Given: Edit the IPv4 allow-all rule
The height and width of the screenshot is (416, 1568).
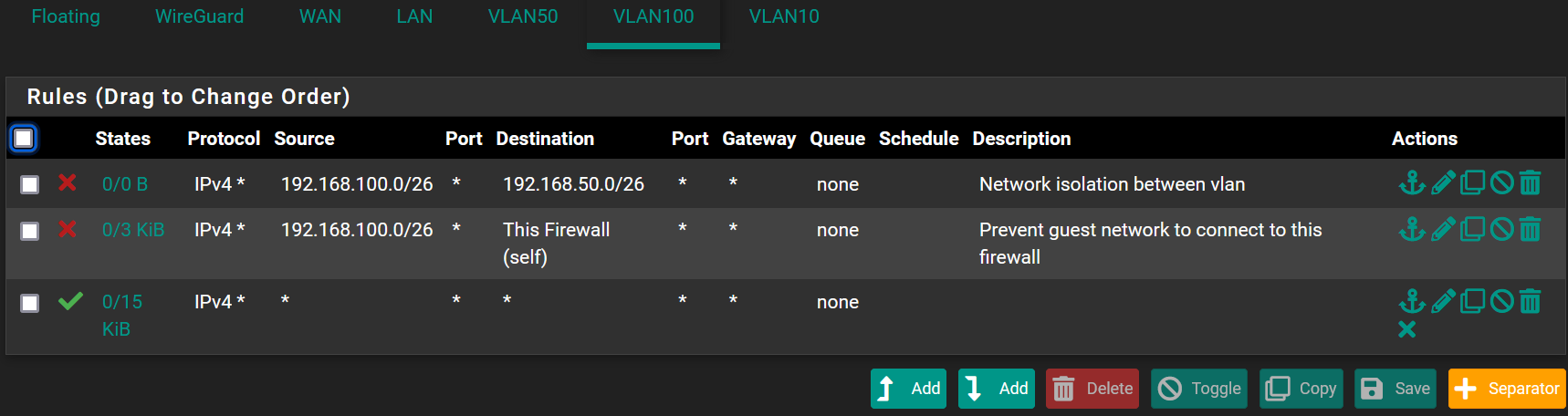Looking at the screenshot, I should tap(1443, 301).
